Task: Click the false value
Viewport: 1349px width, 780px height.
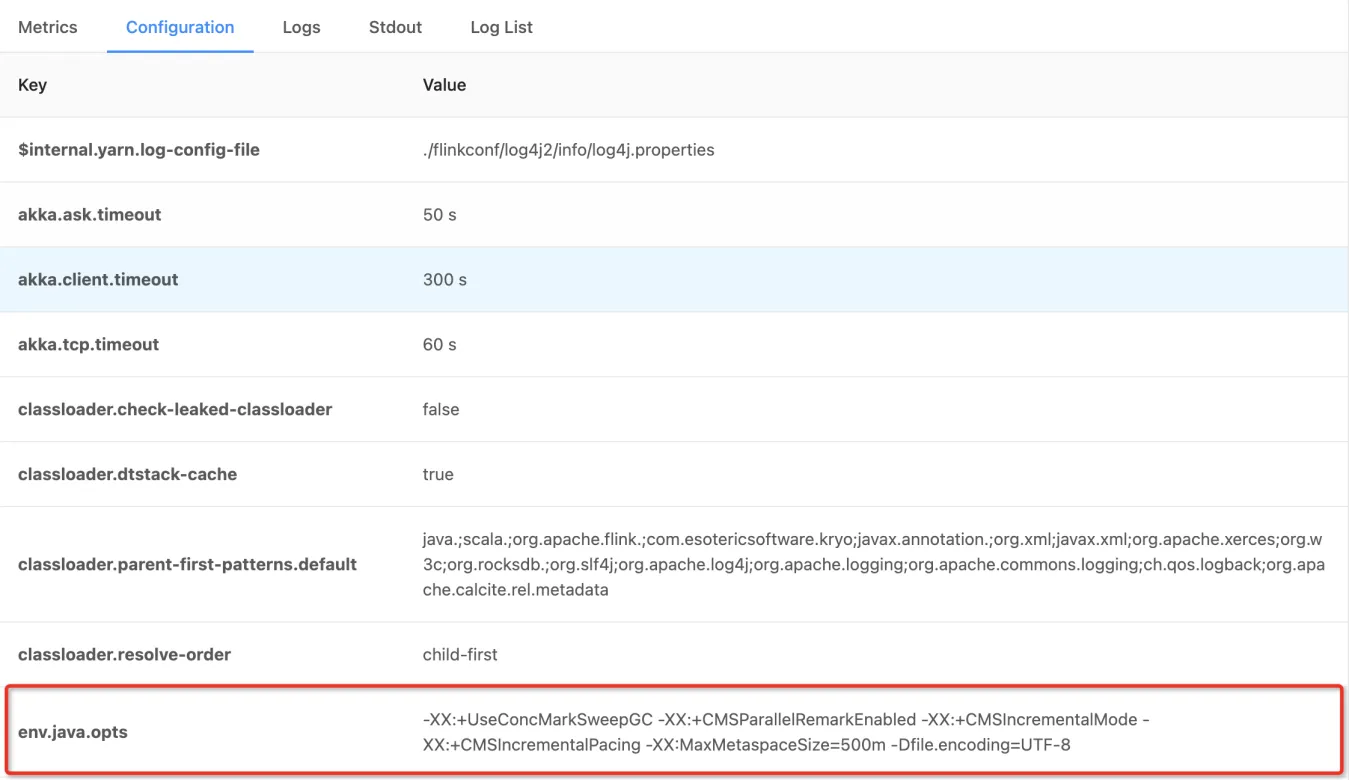Action: coord(441,410)
